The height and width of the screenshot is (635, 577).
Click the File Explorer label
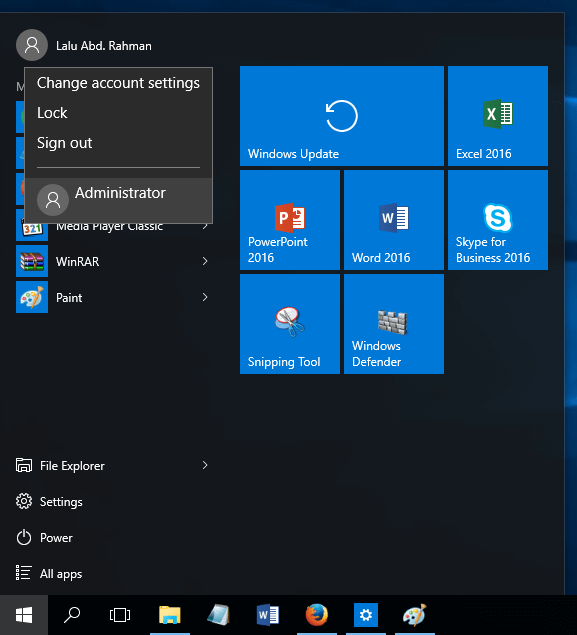pos(72,466)
